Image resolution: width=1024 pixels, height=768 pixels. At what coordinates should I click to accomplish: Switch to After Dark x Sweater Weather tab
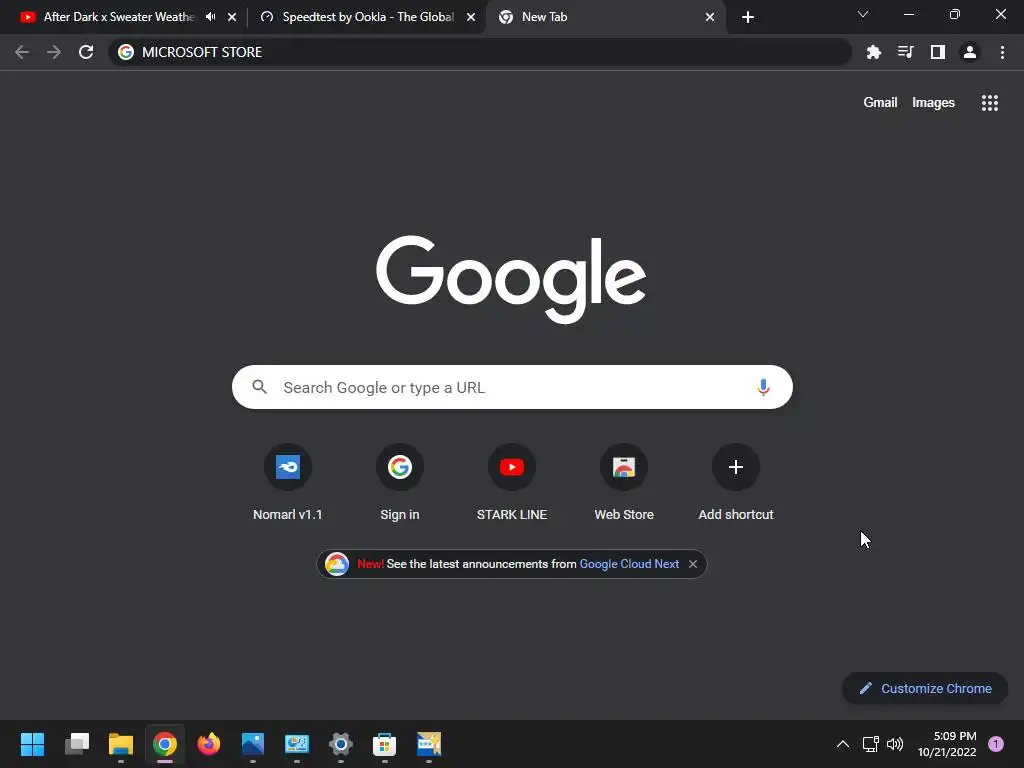pyautogui.click(x=120, y=17)
